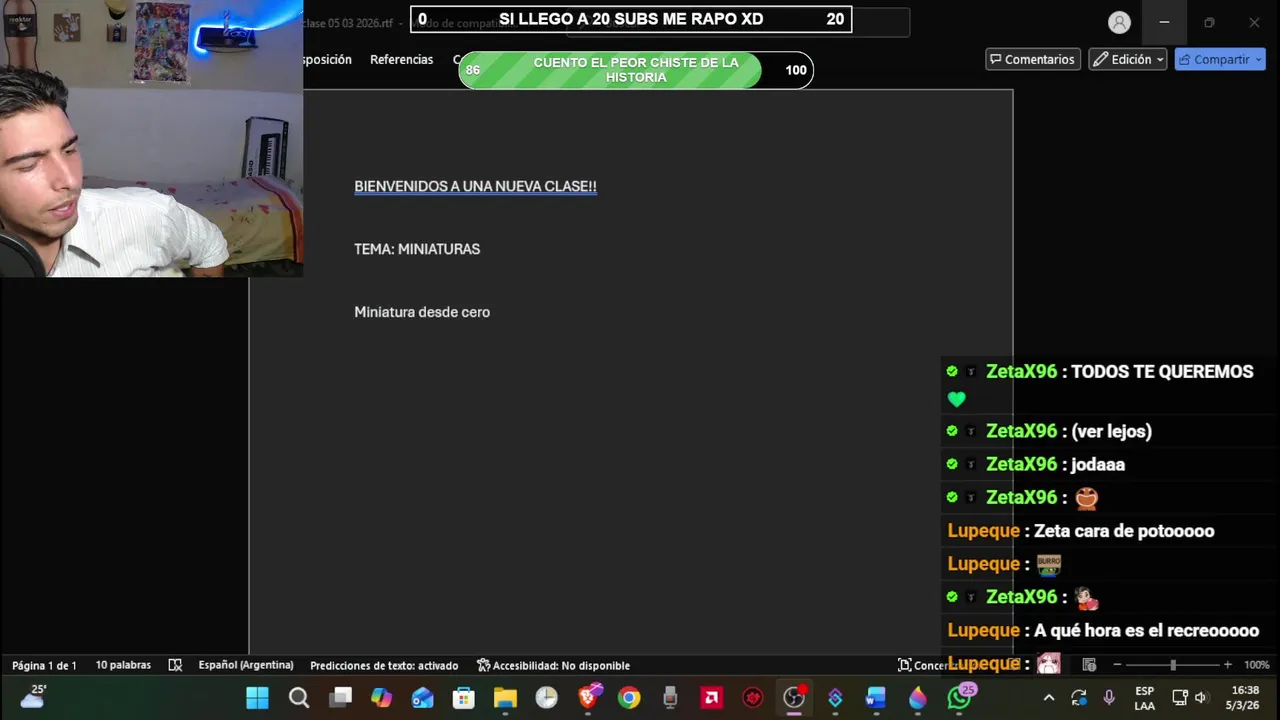Viewport: 1280px width, 720px height.
Task: Click the Compartir button in Word
Action: (1220, 59)
